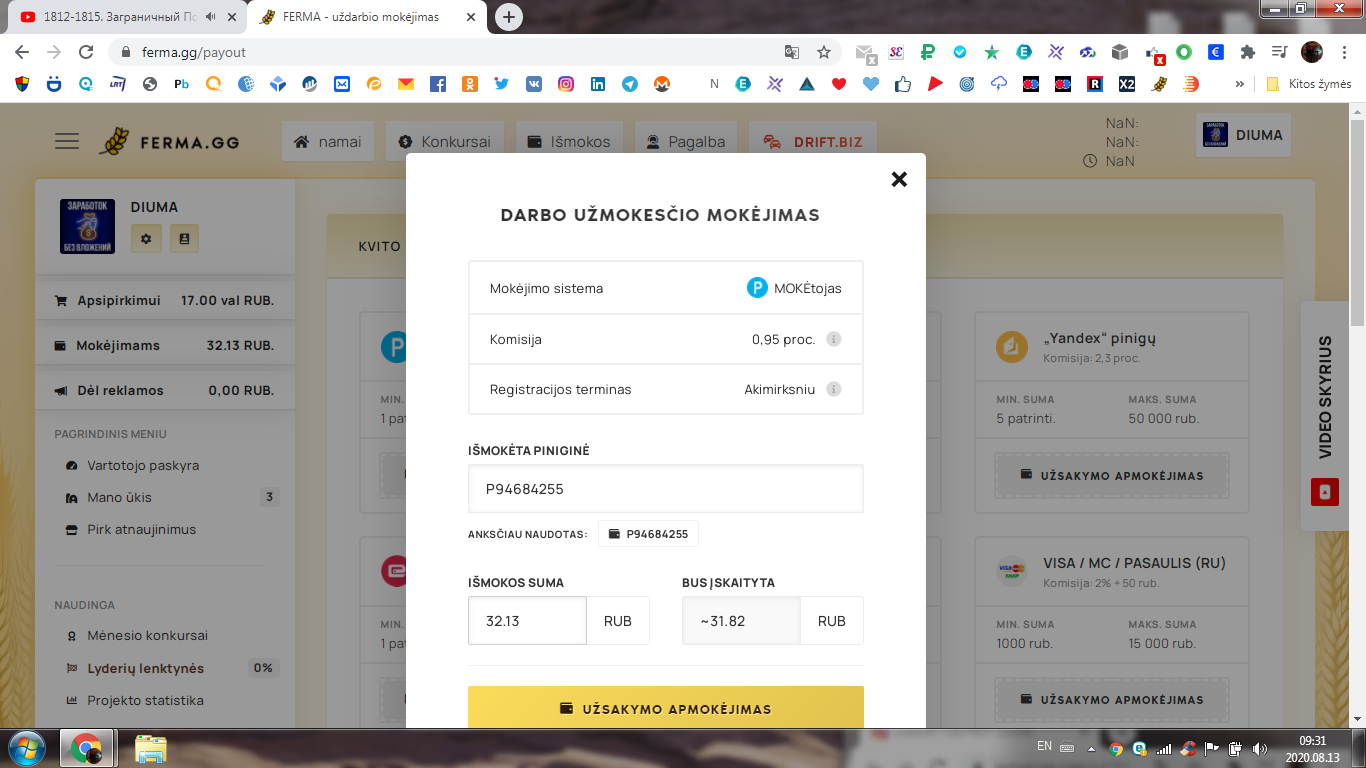Click the Išmokos suma amount field

527,621
